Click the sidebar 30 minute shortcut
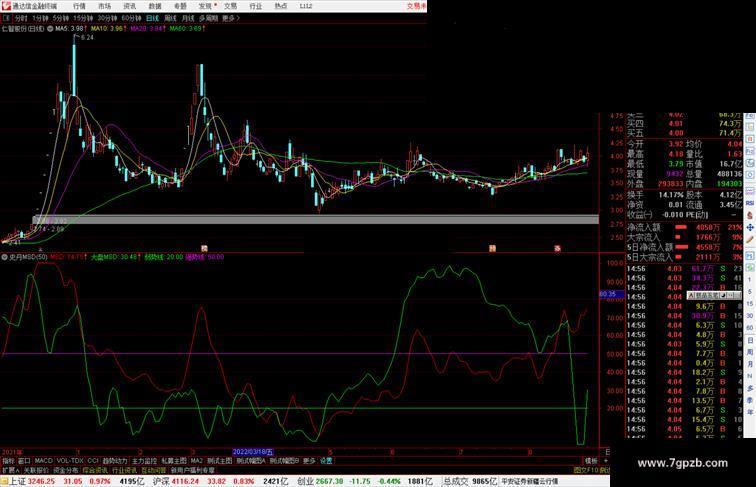Viewport: 756px width, 487px height. click(x=750, y=316)
